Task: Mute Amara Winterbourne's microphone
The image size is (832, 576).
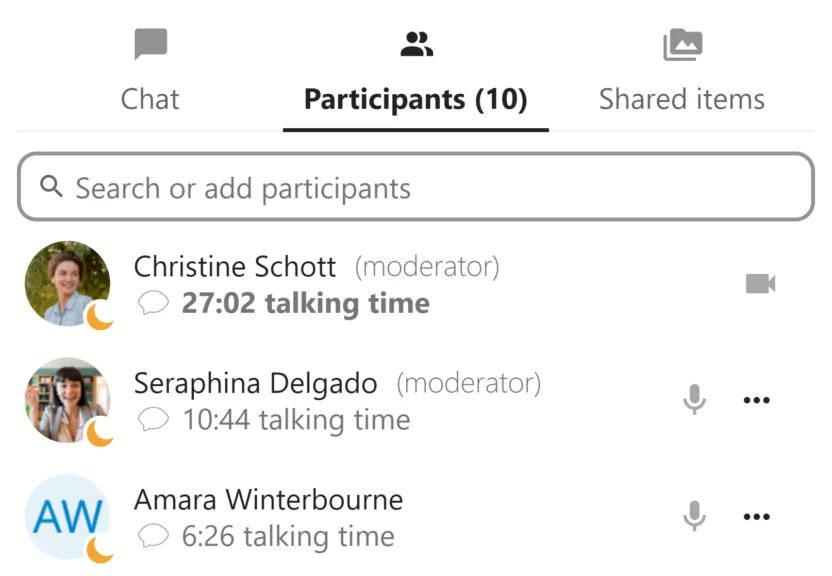Action: pos(694,517)
